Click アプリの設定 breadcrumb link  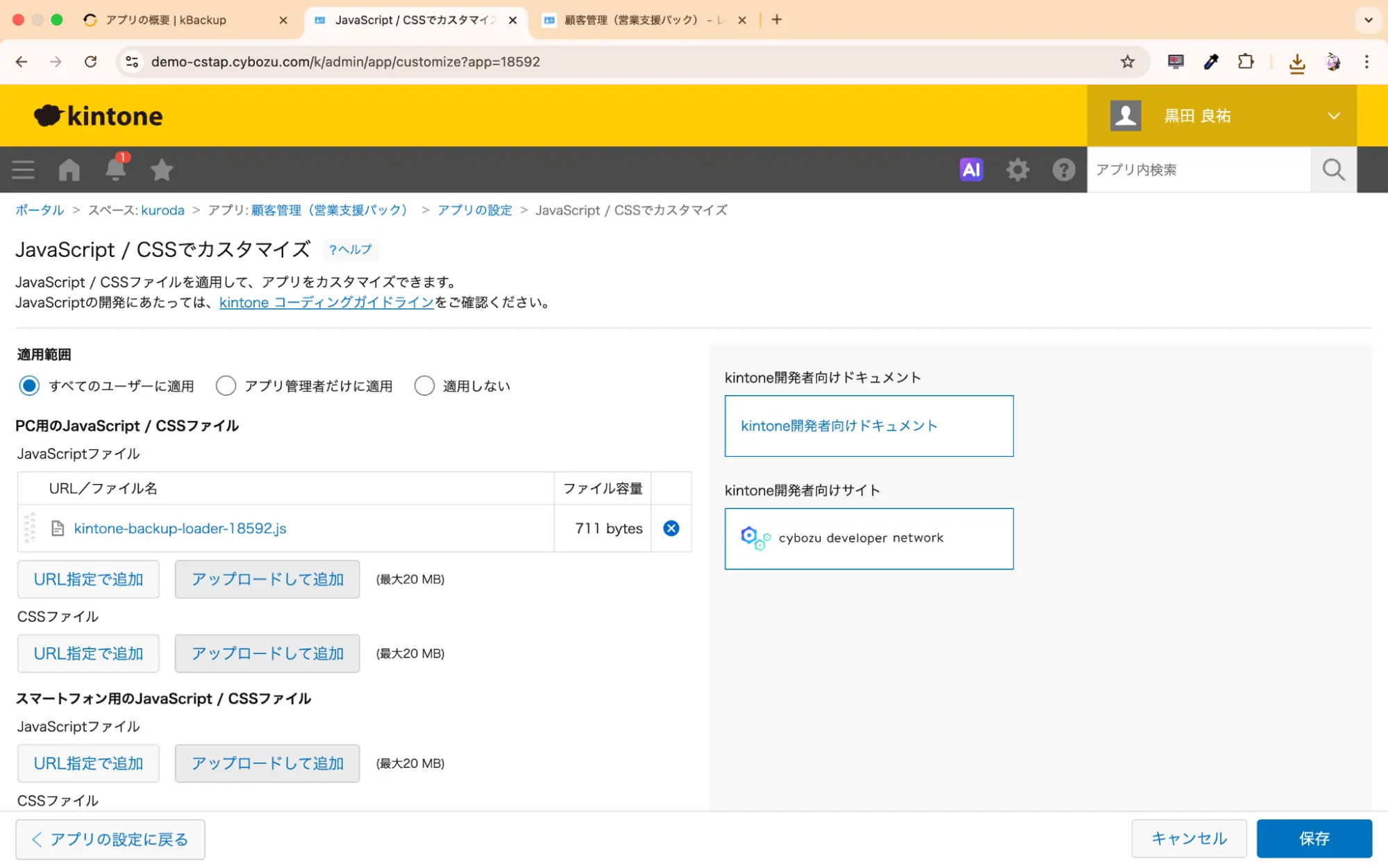click(474, 210)
